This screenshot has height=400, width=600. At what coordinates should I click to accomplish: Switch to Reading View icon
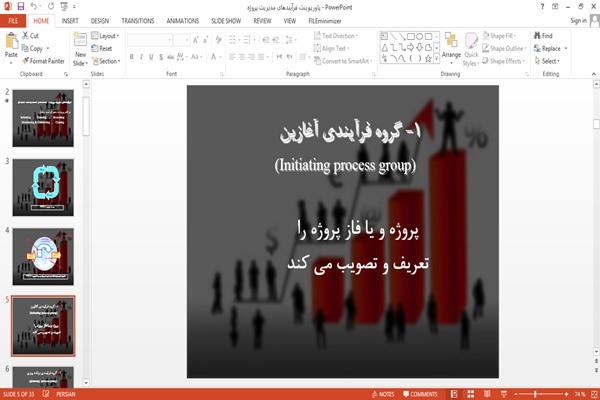pos(487,394)
